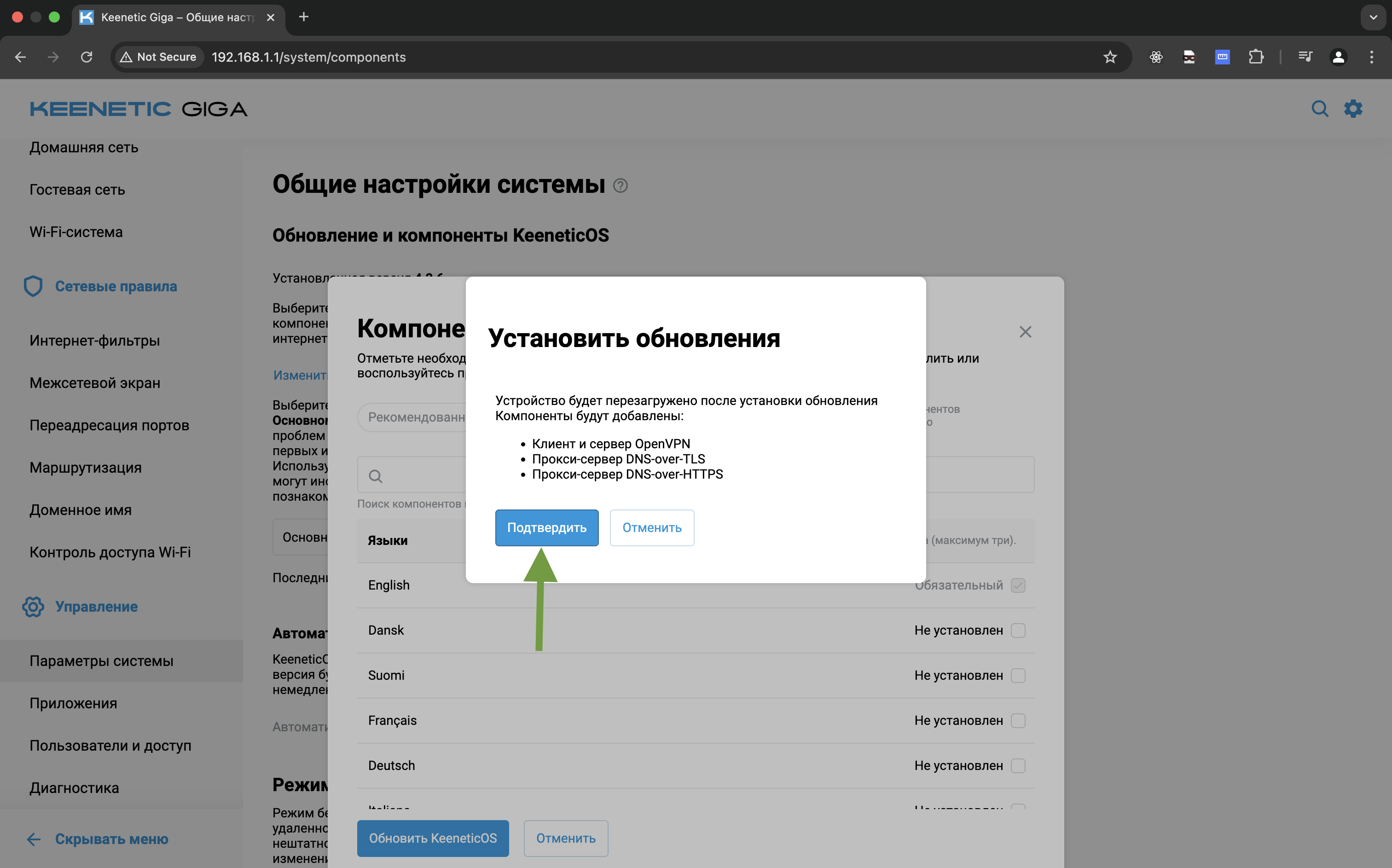Open the React DevTools extension icon
Screen dimensions: 1392x868
1155,57
